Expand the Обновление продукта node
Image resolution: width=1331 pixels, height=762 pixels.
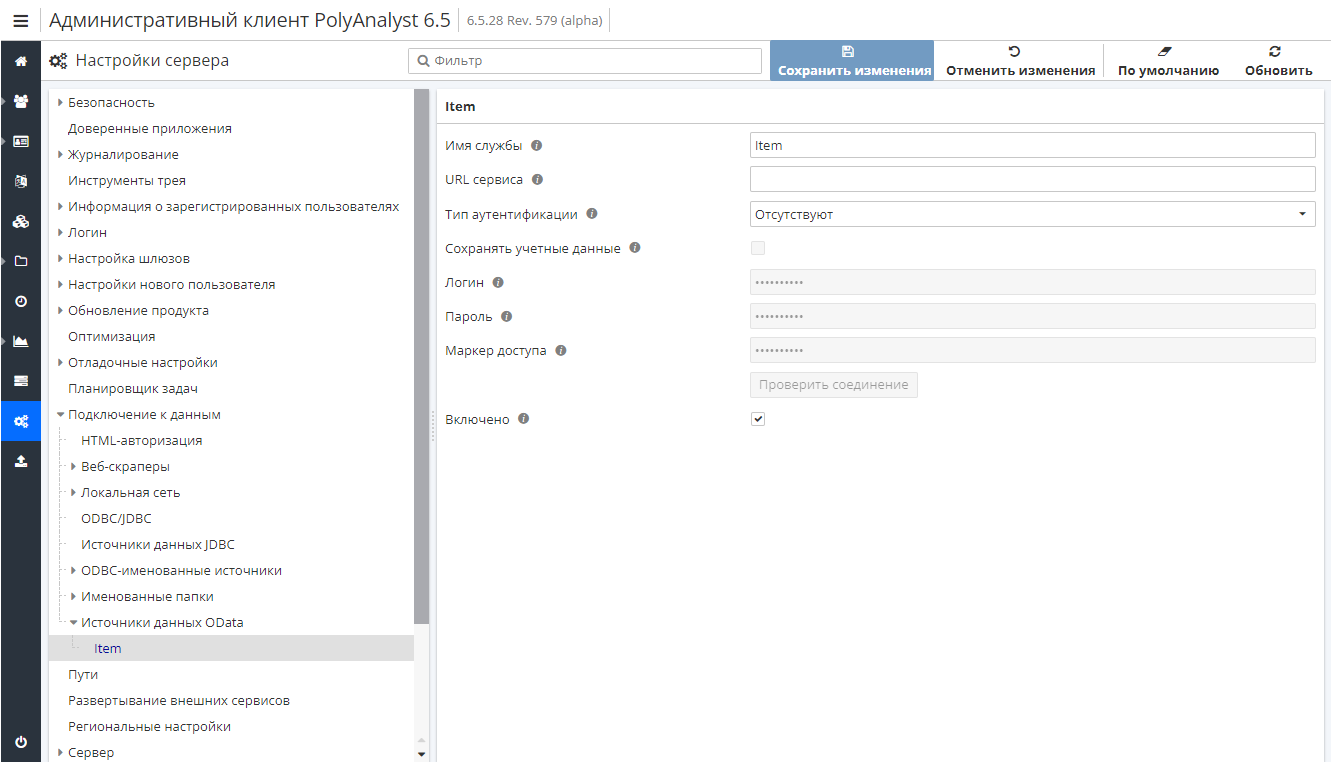click(x=60, y=310)
